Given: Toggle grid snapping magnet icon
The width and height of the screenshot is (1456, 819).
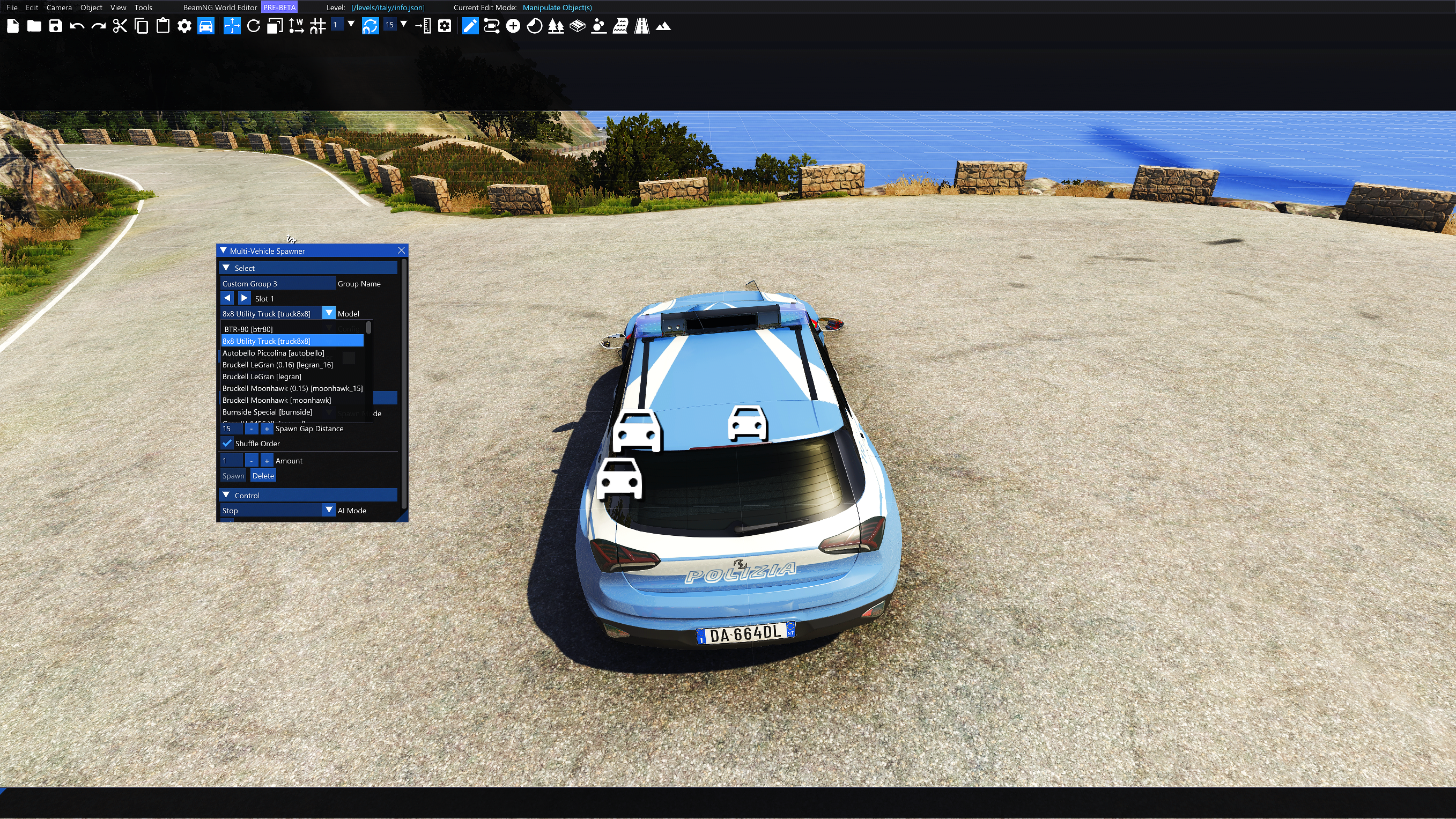Looking at the screenshot, I should point(317,26).
